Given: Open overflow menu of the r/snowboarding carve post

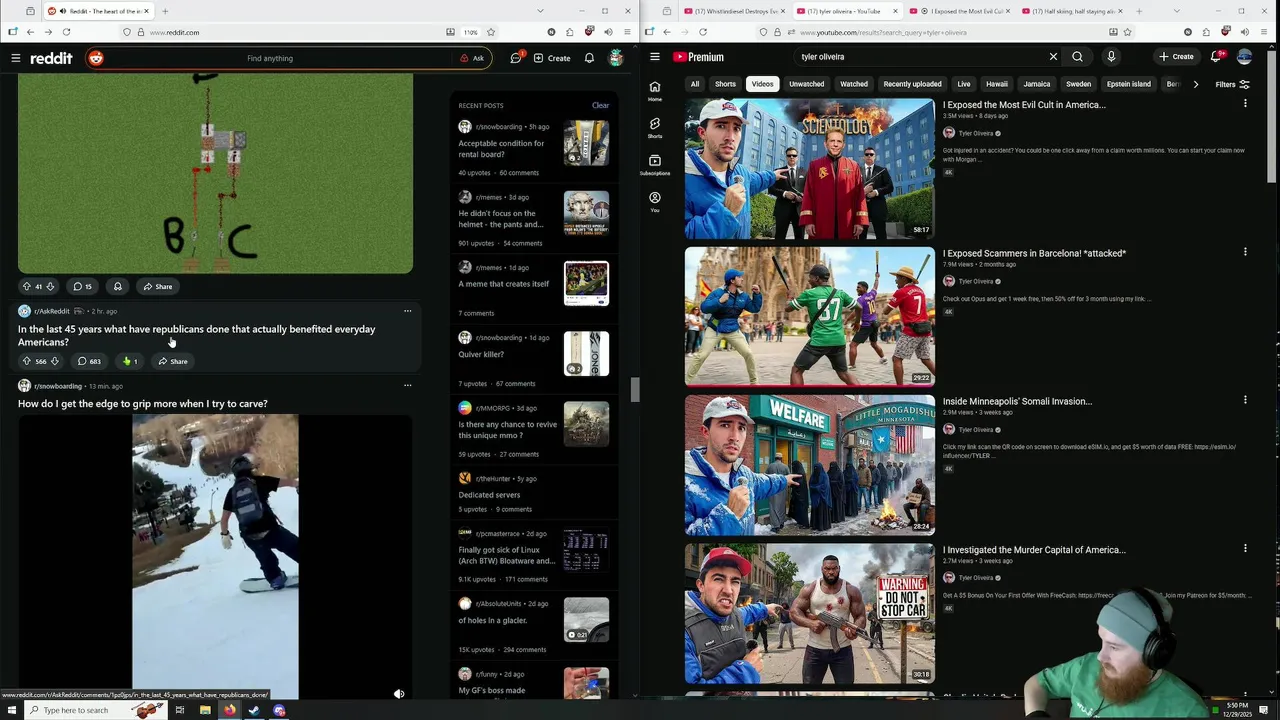Looking at the screenshot, I should pos(407,385).
